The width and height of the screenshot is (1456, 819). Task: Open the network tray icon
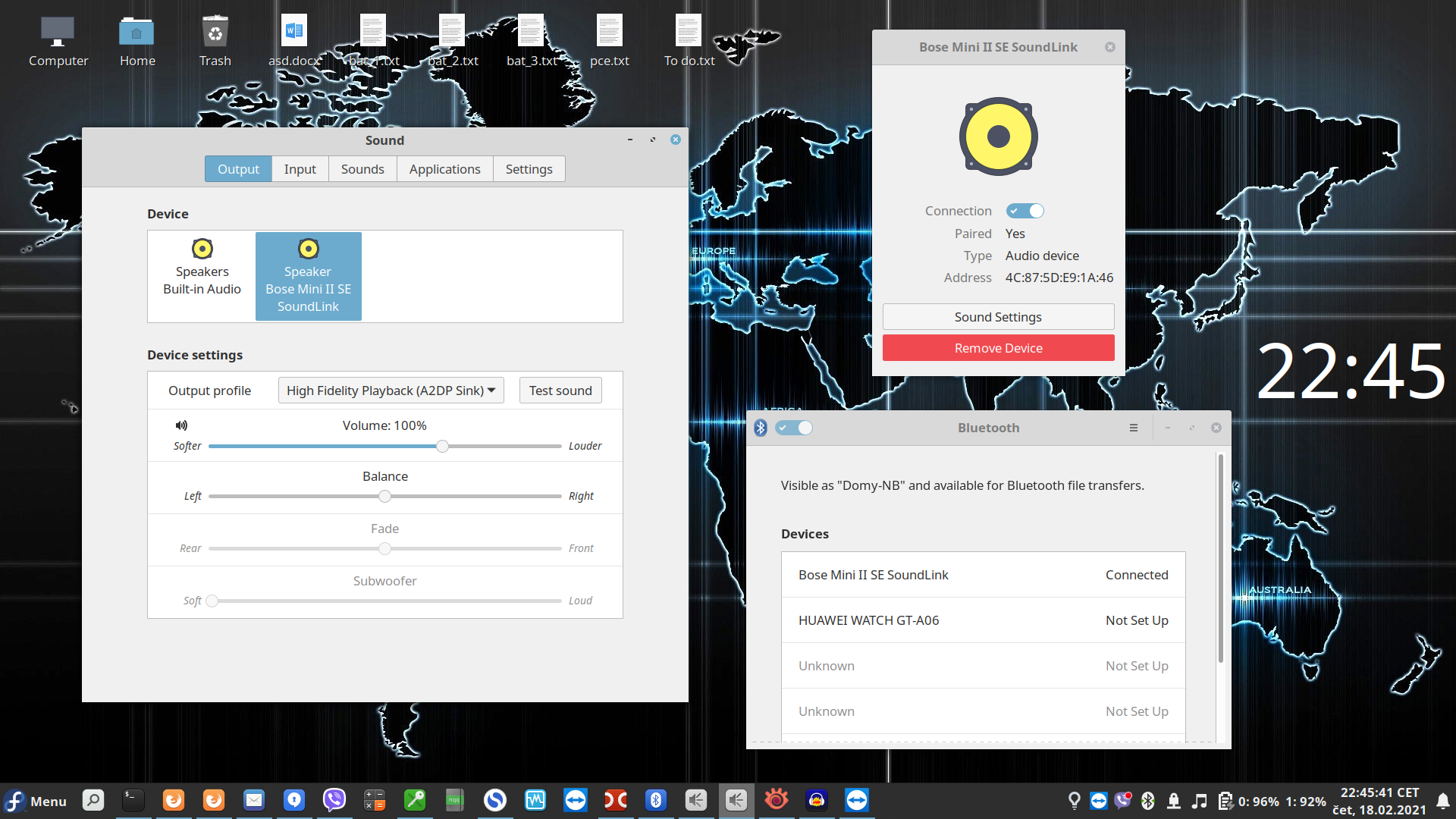[1174, 801]
